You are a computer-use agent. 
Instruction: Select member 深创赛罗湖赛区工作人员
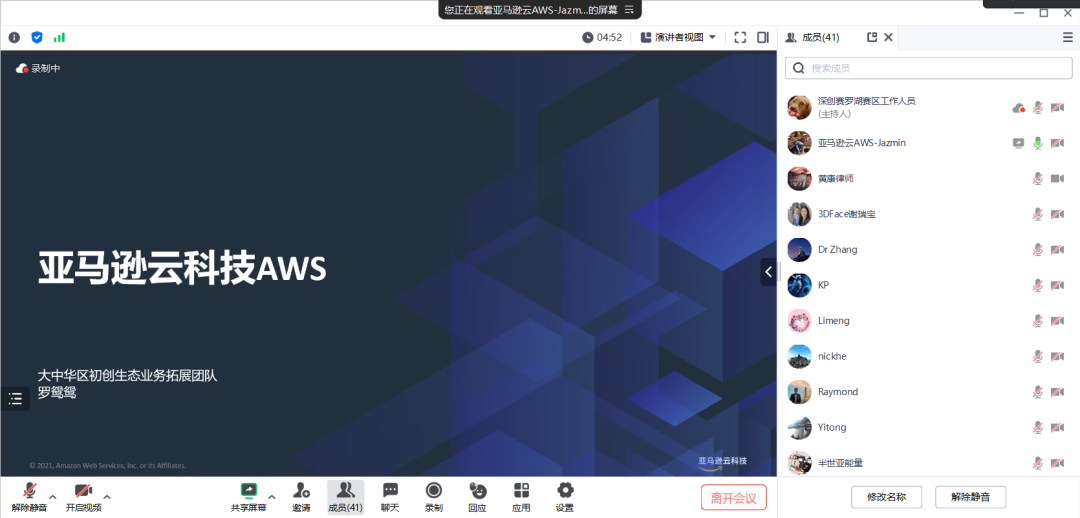point(928,107)
